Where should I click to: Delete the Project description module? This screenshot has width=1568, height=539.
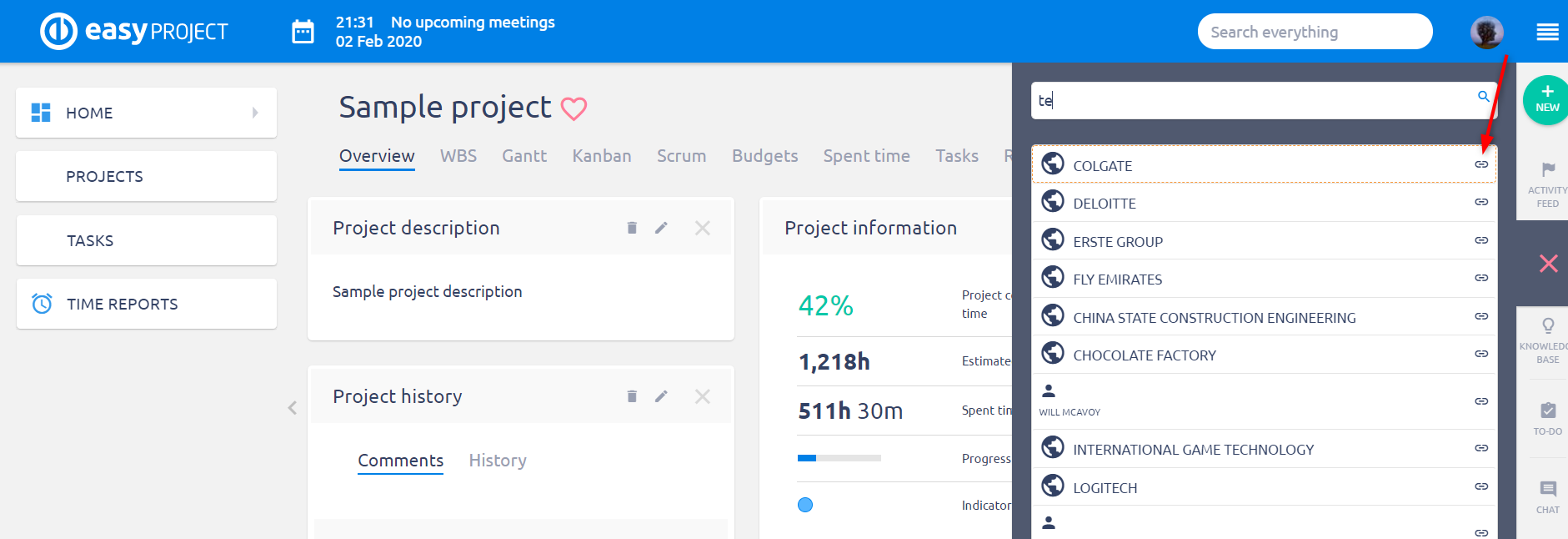632,228
